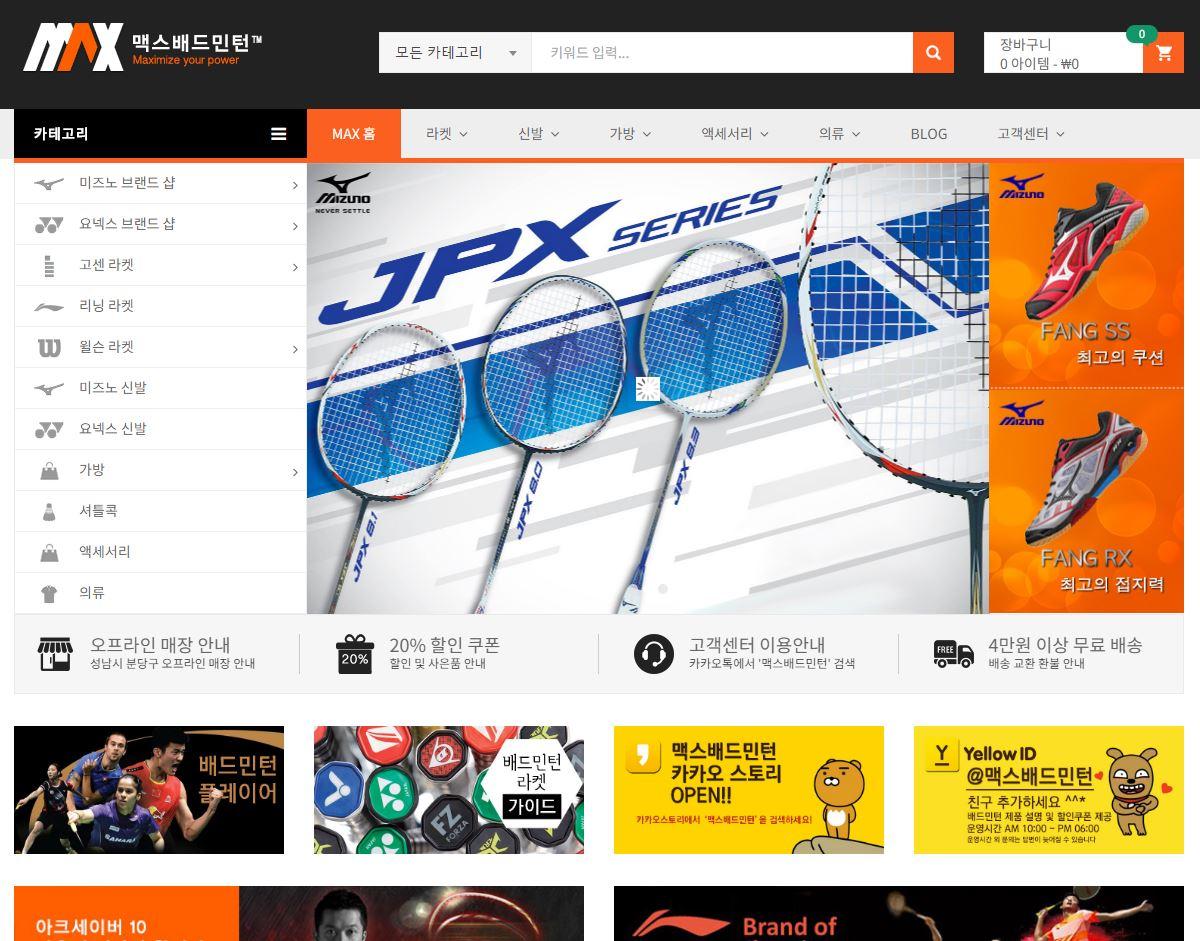Open the 카카오 스토리 OPEN banner

(749, 790)
